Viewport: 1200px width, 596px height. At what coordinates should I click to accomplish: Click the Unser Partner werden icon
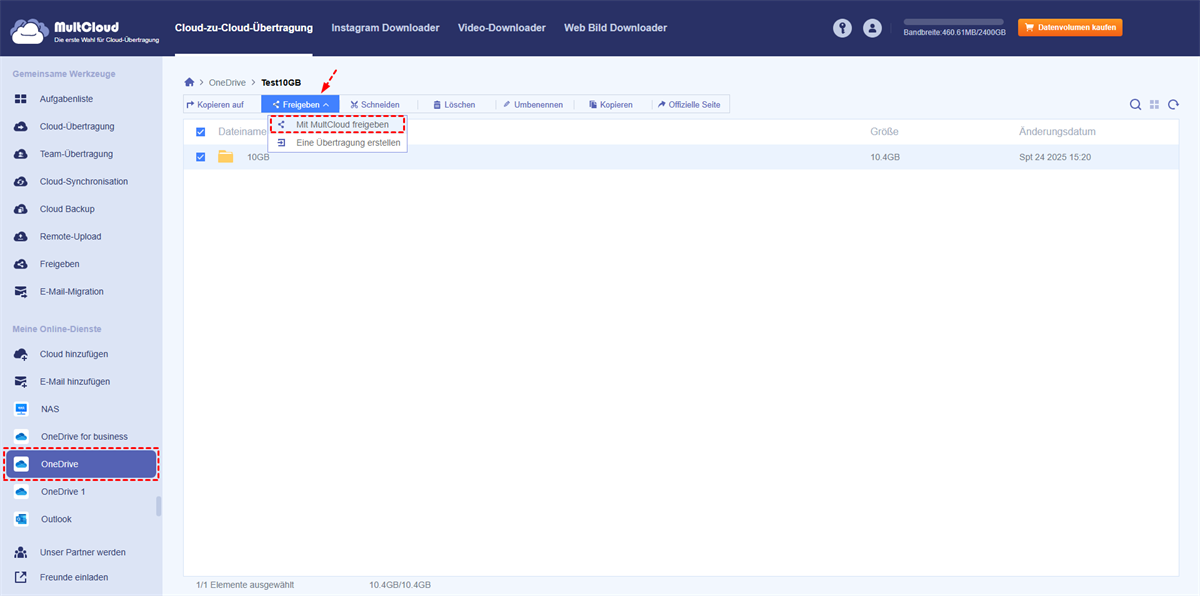(21, 552)
